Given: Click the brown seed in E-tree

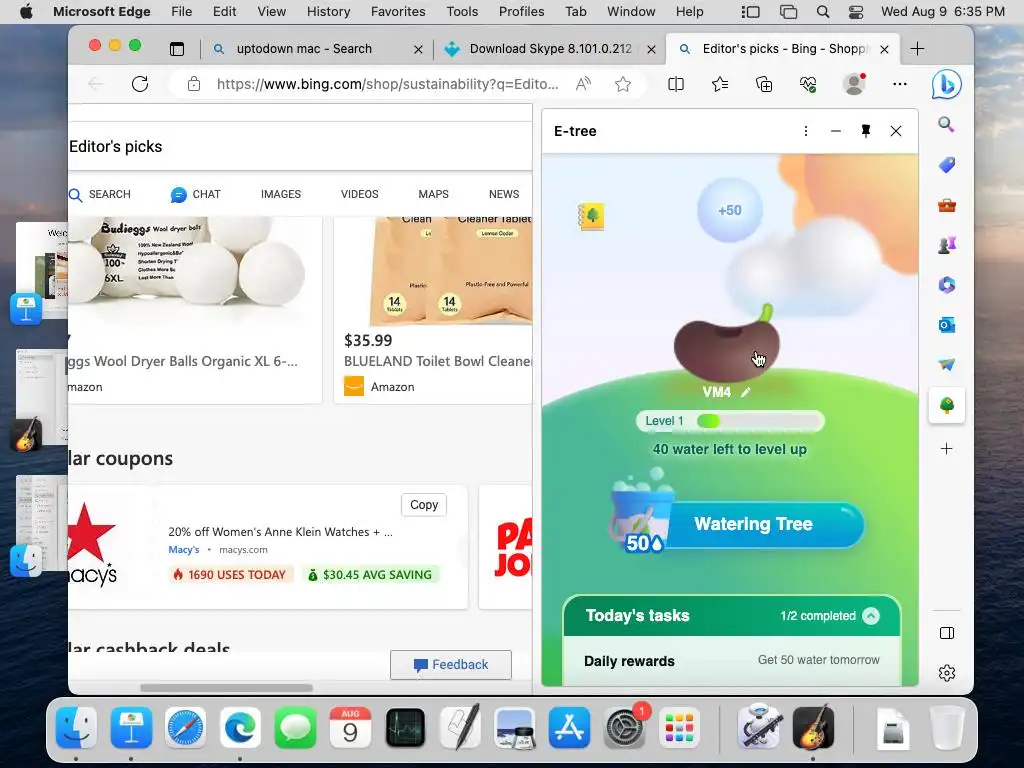Looking at the screenshot, I should 726,349.
